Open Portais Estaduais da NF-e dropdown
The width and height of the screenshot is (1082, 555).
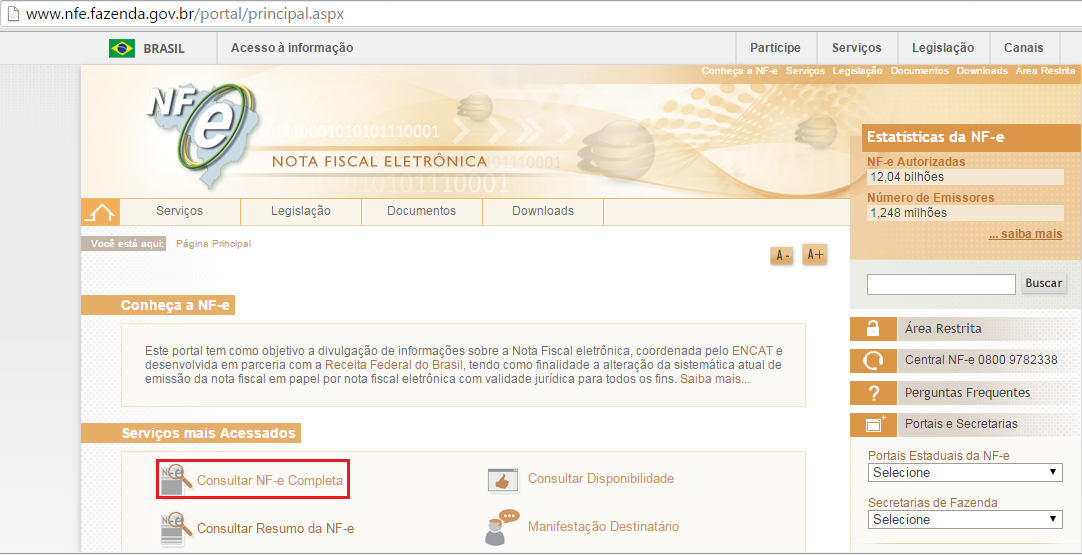[965, 472]
